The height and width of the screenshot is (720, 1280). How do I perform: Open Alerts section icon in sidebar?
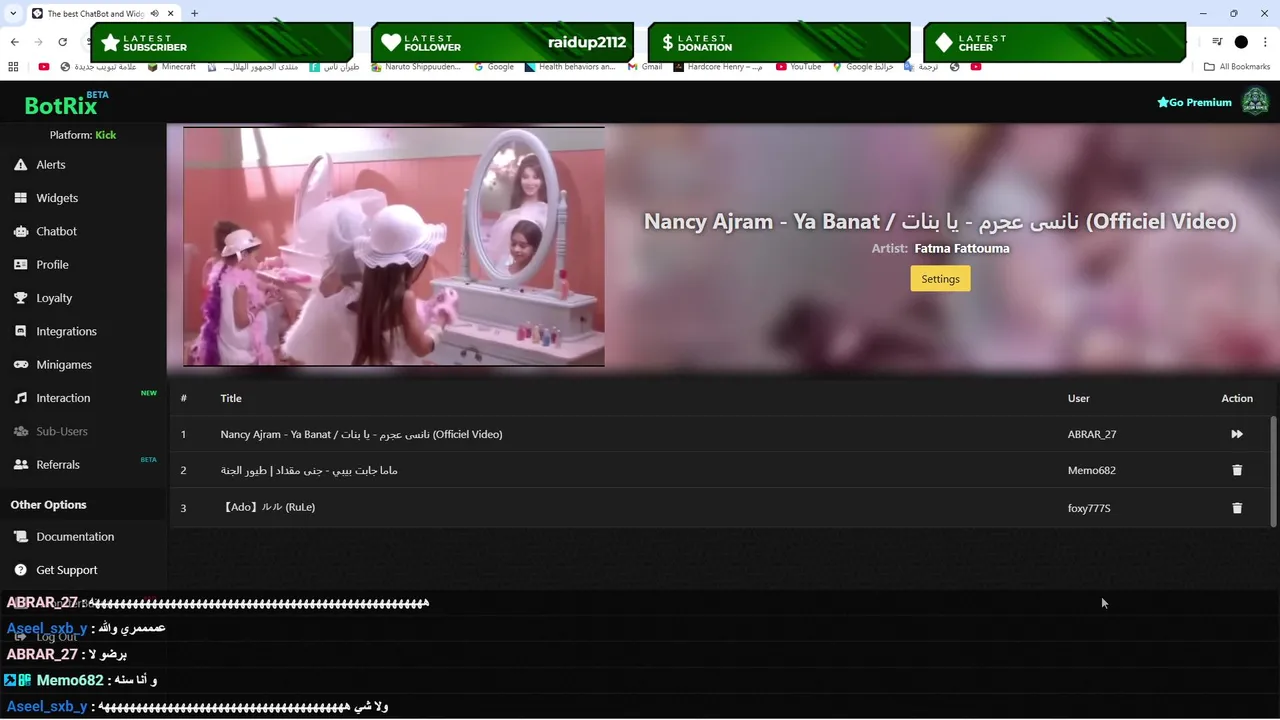click(20, 165)
